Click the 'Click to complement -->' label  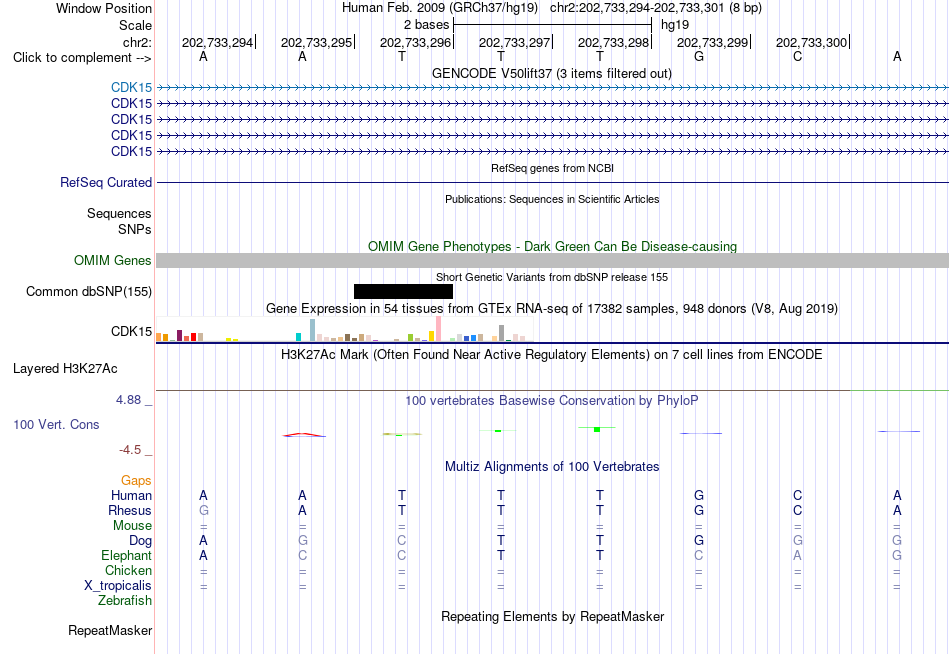tap(82, 58)
